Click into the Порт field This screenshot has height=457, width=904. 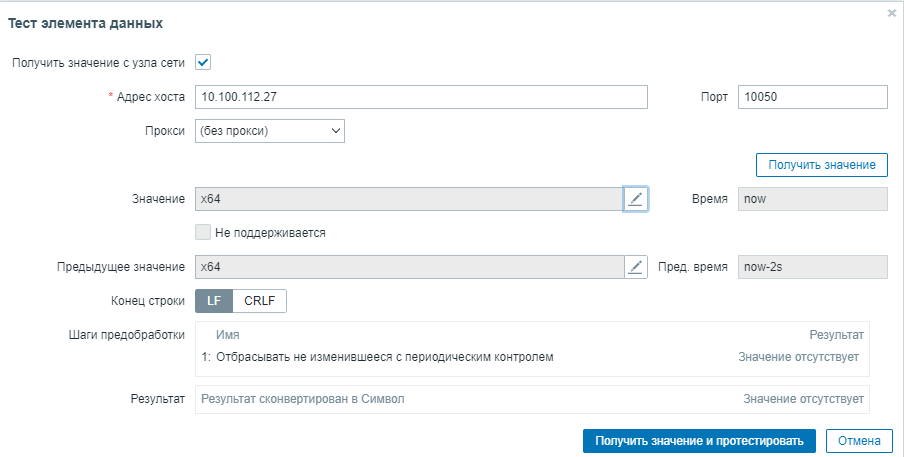coord(812,96)
